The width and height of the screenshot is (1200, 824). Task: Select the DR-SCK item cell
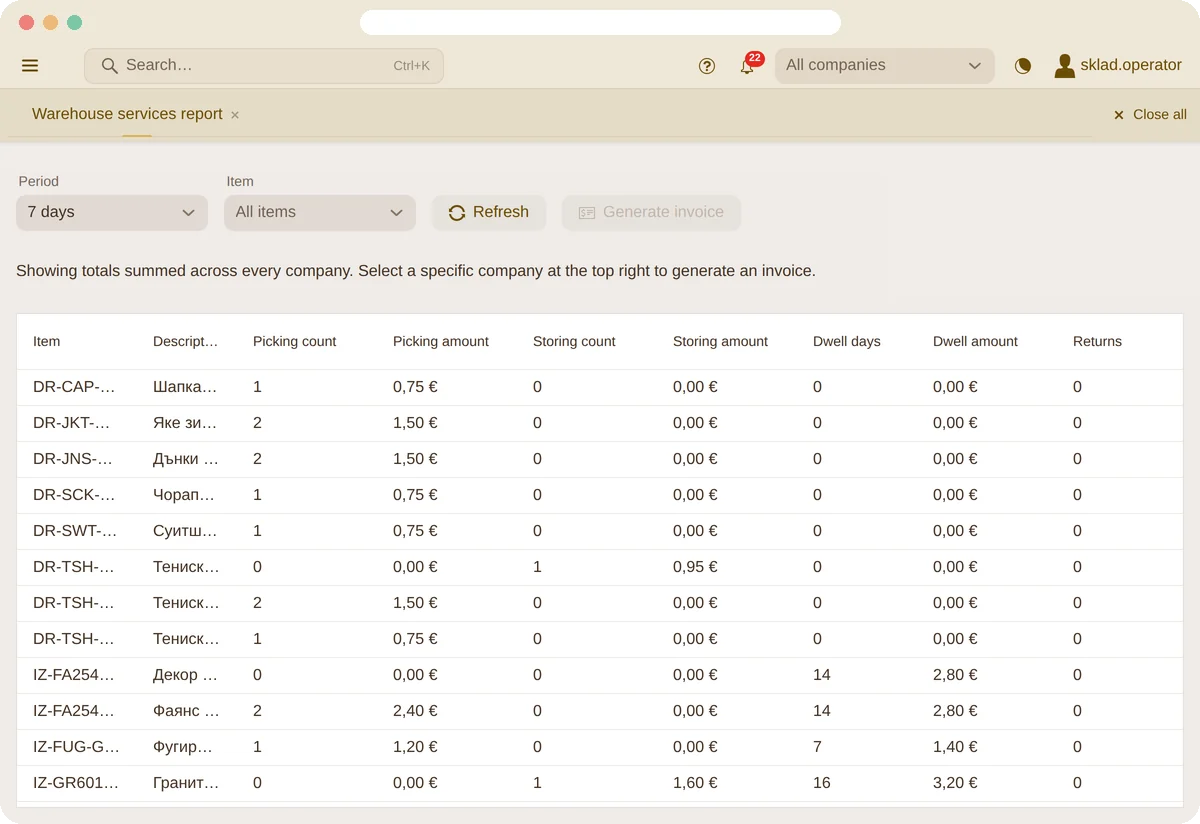click(x=75, y=495)
